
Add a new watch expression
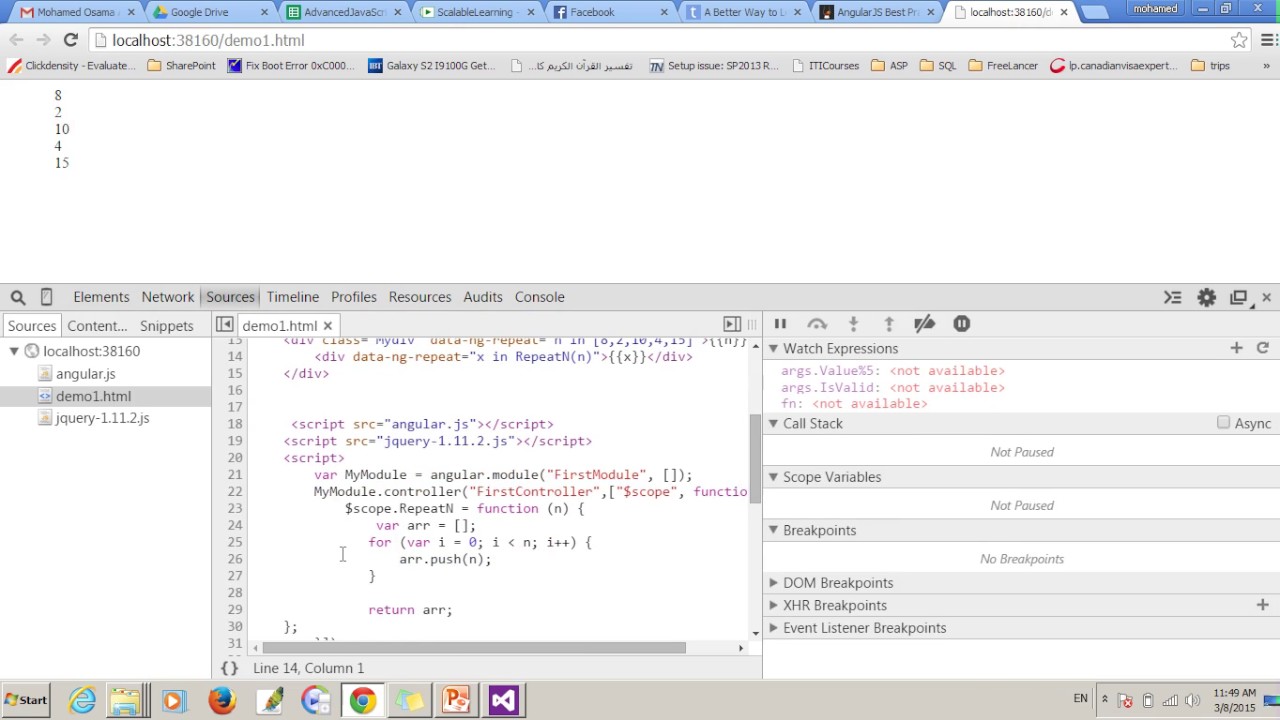pos(1236,348)
